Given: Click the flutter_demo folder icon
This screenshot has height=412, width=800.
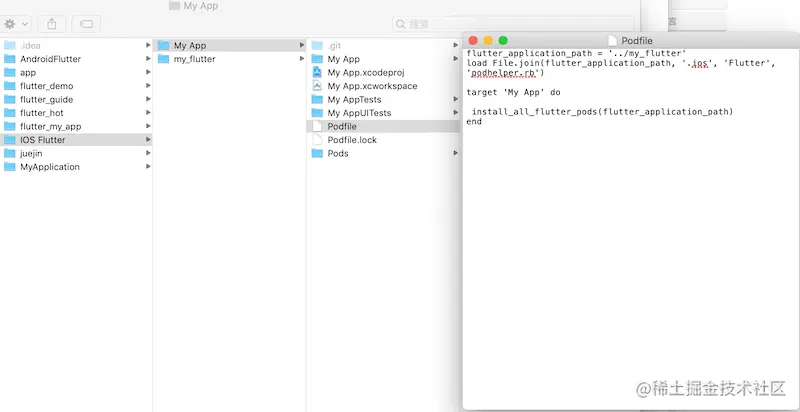Looking at the screenshot, I should [10, 86].
